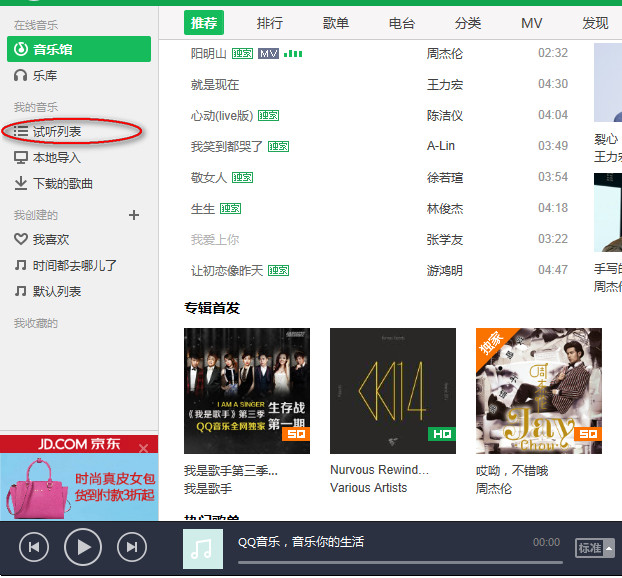The width and height of the screenshot is (622, 578).
Task: Click the playback progress bar
Action: coord(400,562)
